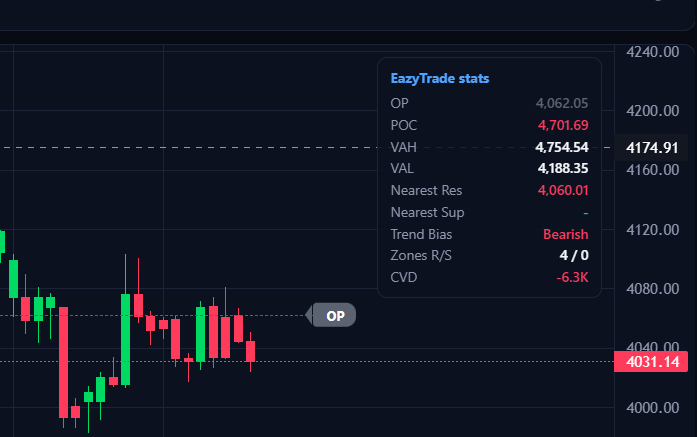Select the CVD value -6.3K
The width and height of the screenshot is (697, 437).
click(x=573, y=277)
